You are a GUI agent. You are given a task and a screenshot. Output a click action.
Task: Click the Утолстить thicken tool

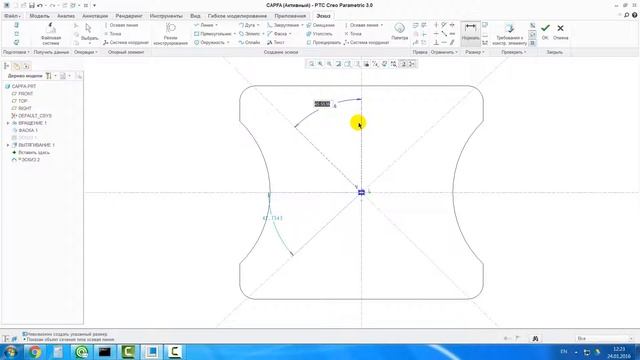[319, 34]
